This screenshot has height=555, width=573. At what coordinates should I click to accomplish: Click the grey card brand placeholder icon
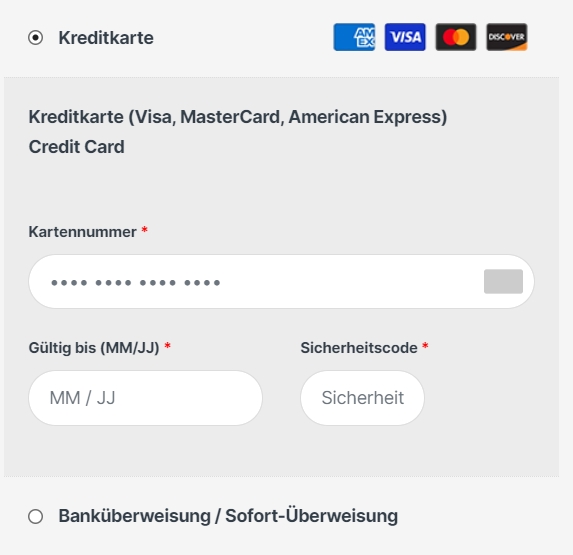click(503, 281)
